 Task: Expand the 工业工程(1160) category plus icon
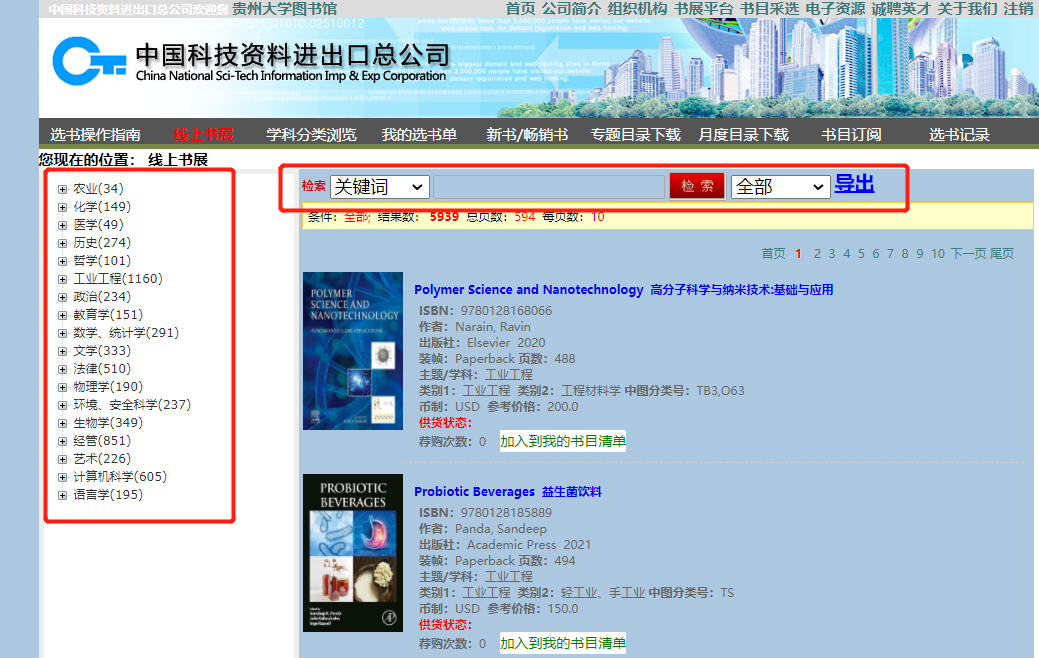click(x=62, y=279)
